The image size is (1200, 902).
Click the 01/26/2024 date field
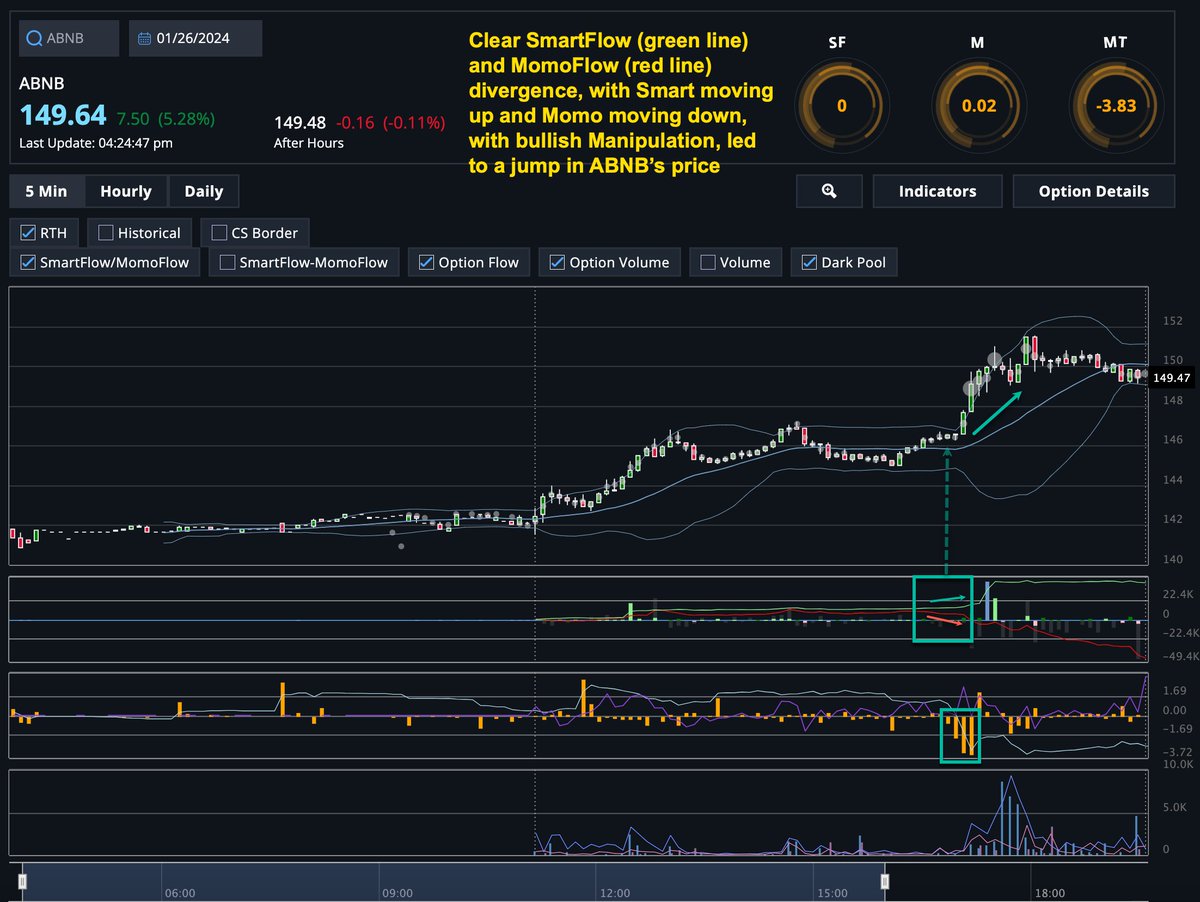pyautogui.click(x=196, y=38)
